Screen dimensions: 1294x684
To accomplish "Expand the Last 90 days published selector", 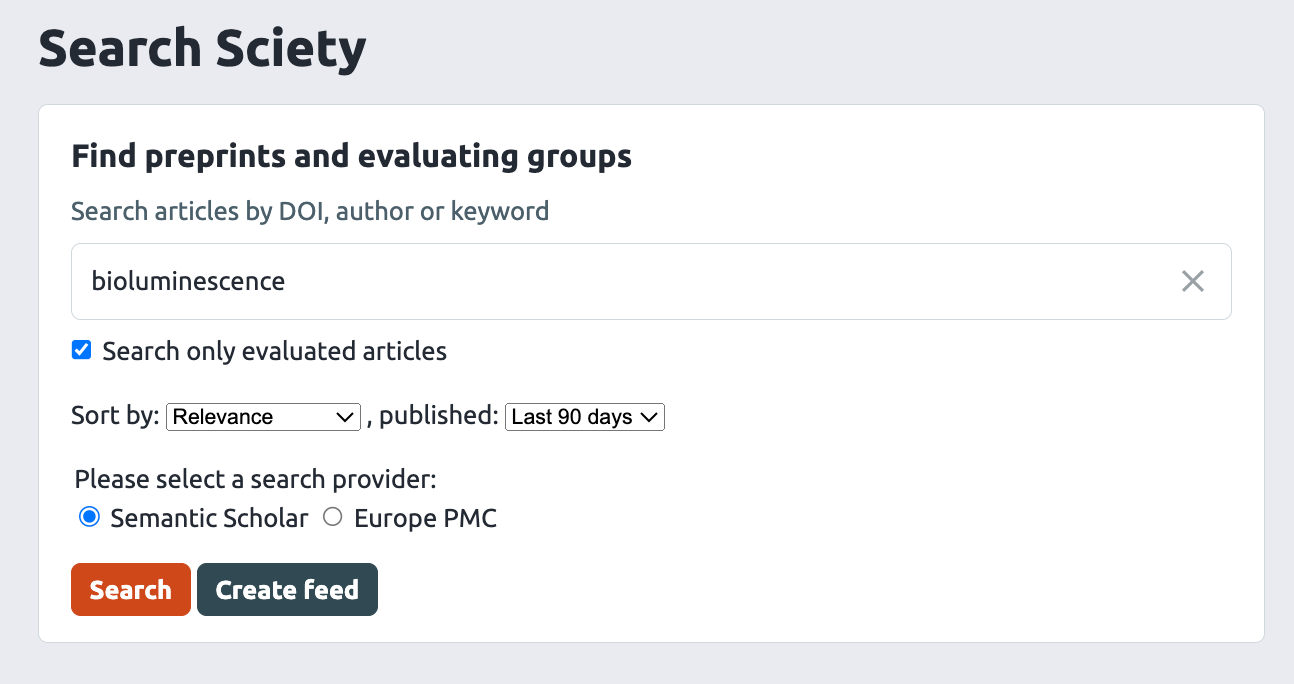I will (584, 417).
